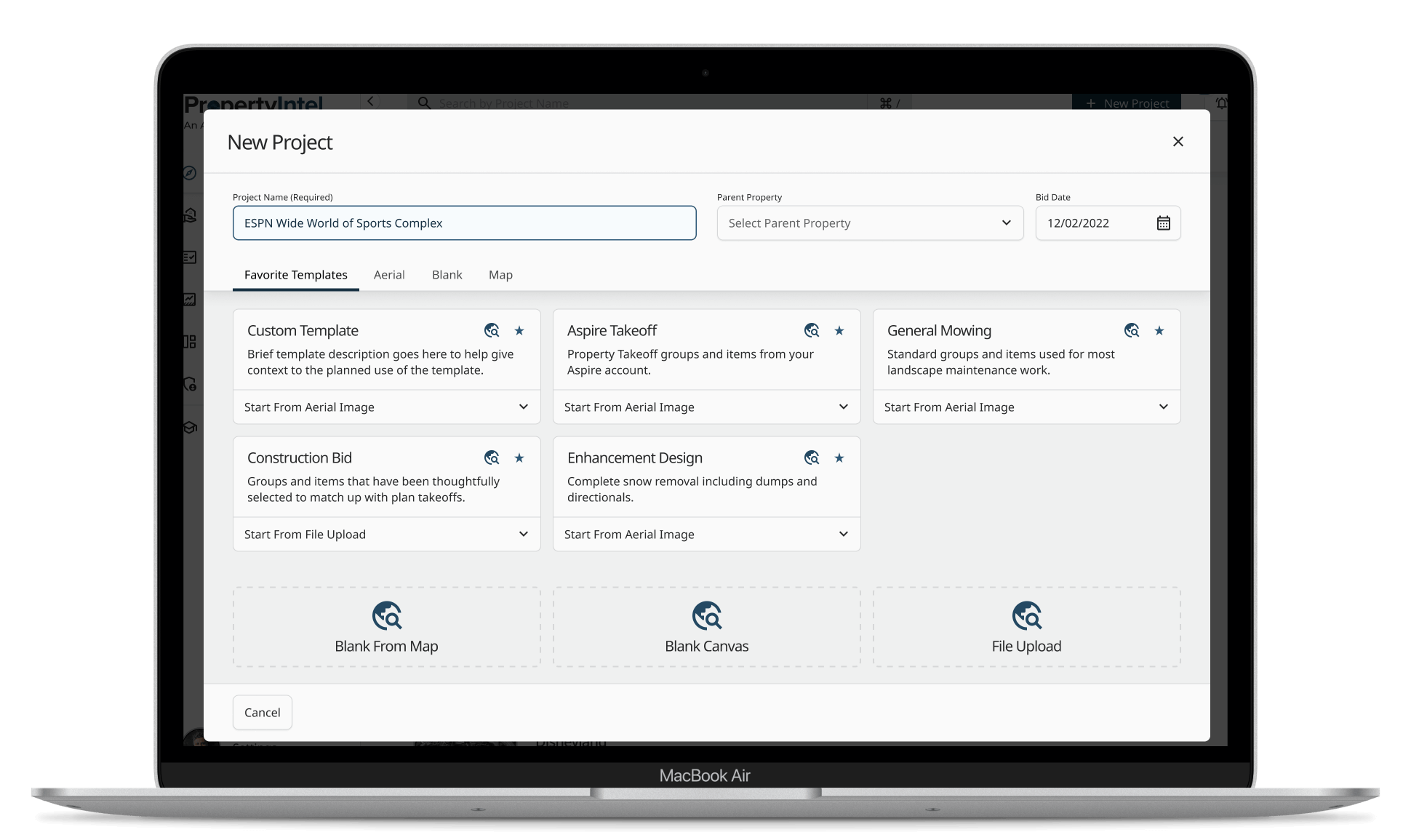1411x840 pixels.
Task: Unfavorite the Aspire Takeoff star
Action: click(839, 331)
